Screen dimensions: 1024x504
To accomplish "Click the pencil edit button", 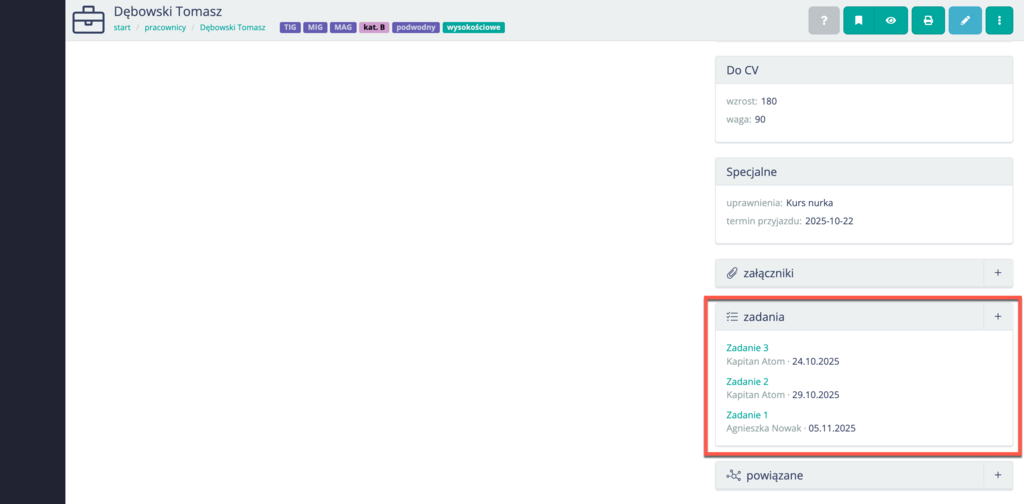I will coord(965,20).
